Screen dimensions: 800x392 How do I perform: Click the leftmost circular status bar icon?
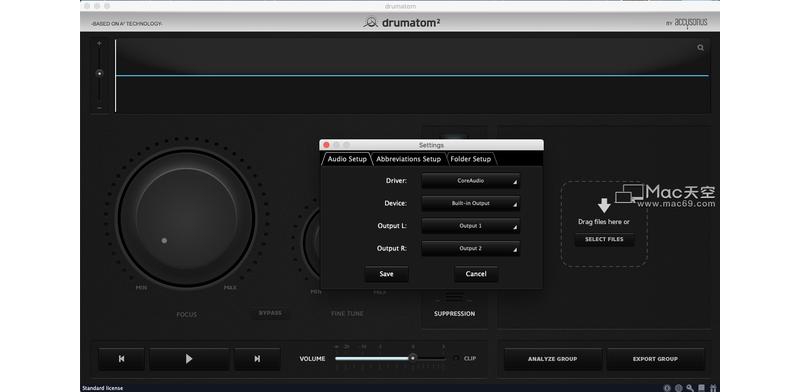coord(667,388)
